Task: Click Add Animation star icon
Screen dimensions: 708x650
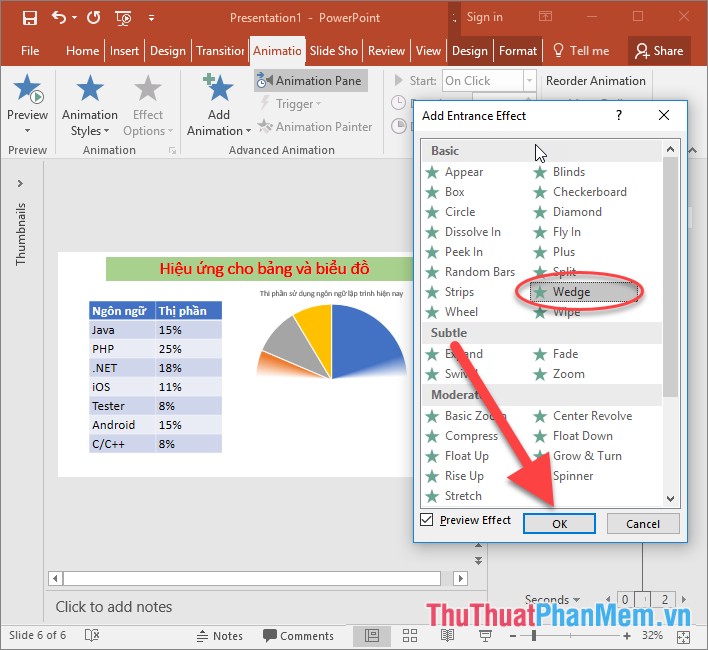Action: tap(219, 87)
